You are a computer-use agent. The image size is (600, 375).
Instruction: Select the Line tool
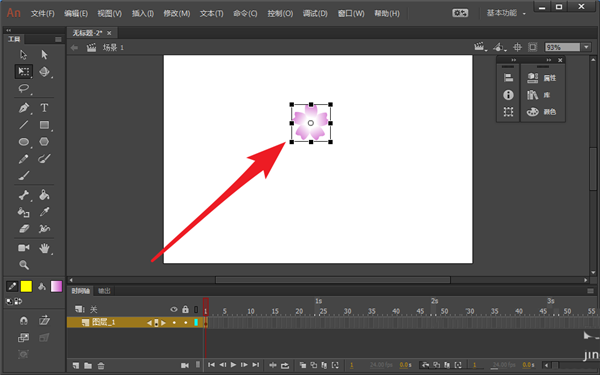24,125
